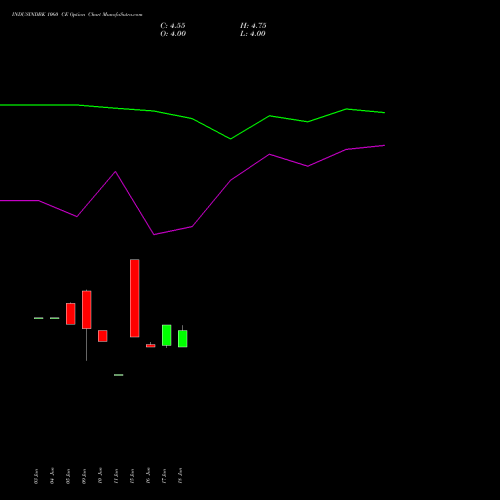The width and height of the screenshot is (500, 500).
Task: Select the small green dash below all candles
Action: point(119,375)
